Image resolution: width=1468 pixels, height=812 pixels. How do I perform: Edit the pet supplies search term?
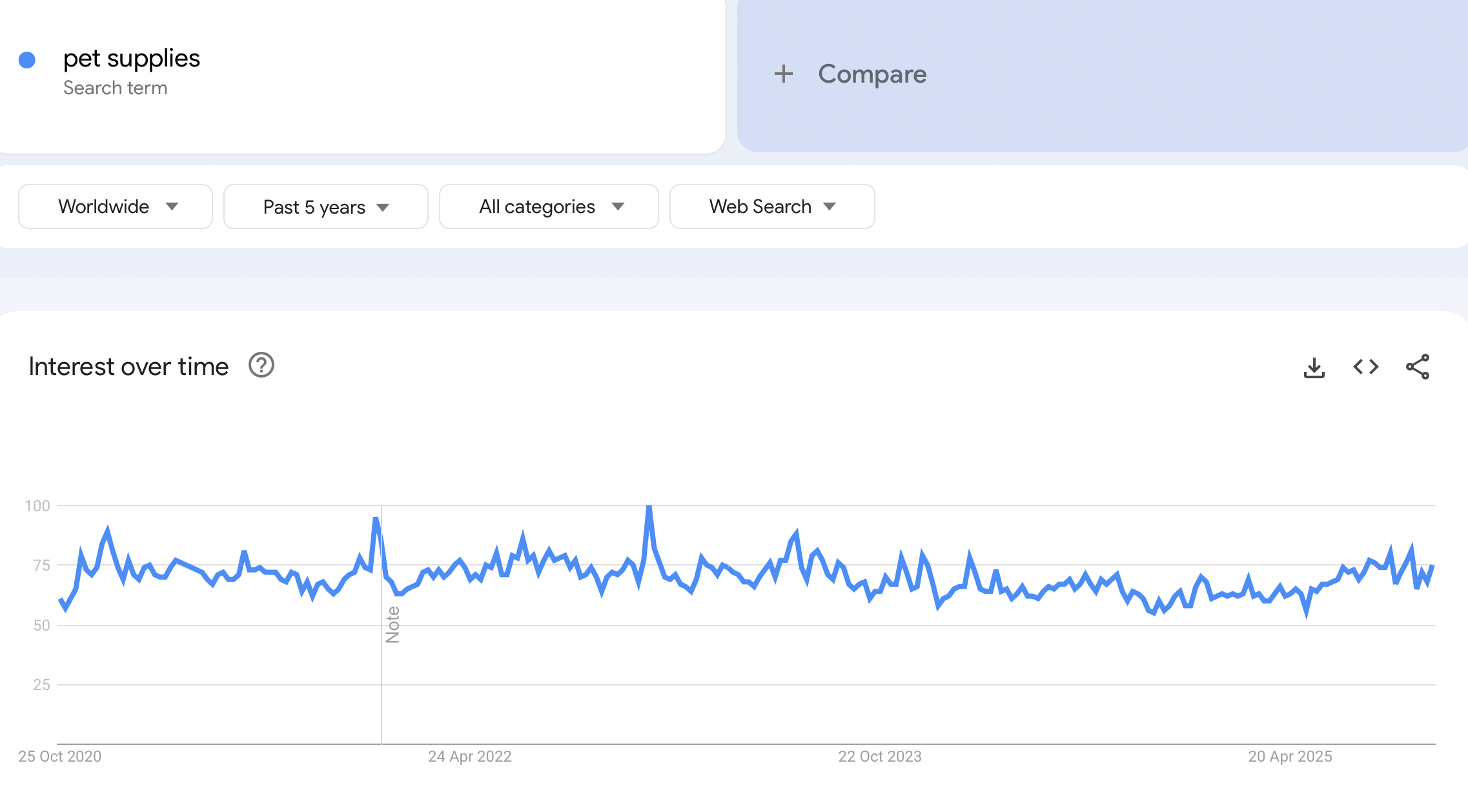[132, 59]
